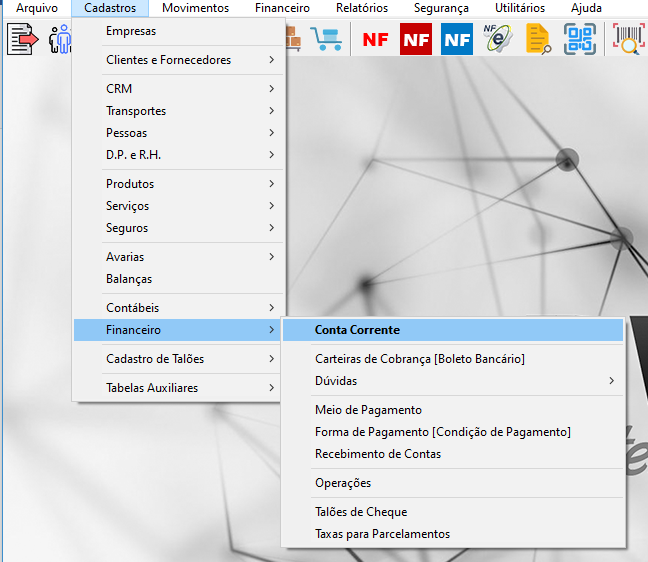This screenshot has width=648, height=562.
Task: Expand the Contábeis submenu
Action: tap(179, 308)
